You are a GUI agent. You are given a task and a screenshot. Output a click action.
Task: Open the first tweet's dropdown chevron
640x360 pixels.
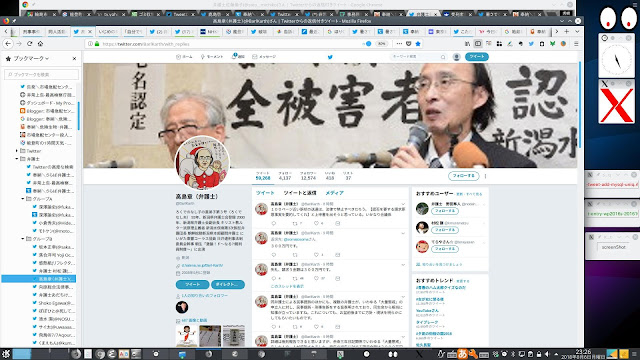click(403, 204)
